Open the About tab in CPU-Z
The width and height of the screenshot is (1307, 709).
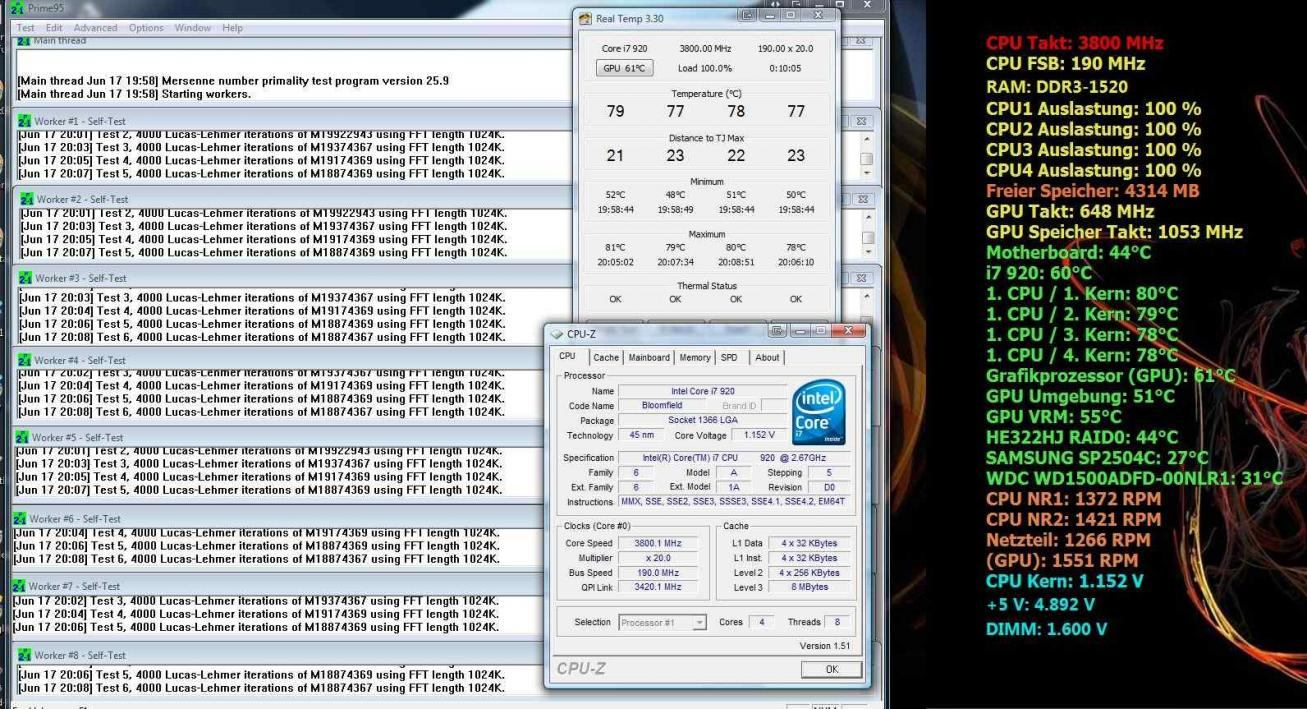click(x=767, y=358)
